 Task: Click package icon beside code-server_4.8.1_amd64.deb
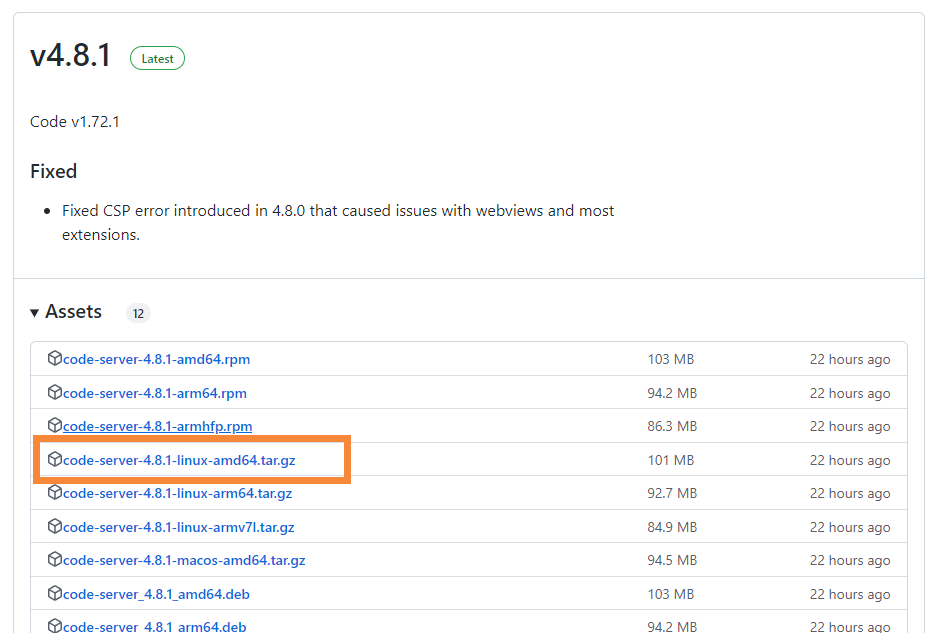click(x=55, y=594)
